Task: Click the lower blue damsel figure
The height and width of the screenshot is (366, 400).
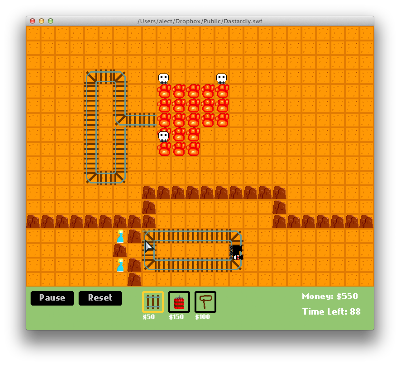Action: pos(120,265)
